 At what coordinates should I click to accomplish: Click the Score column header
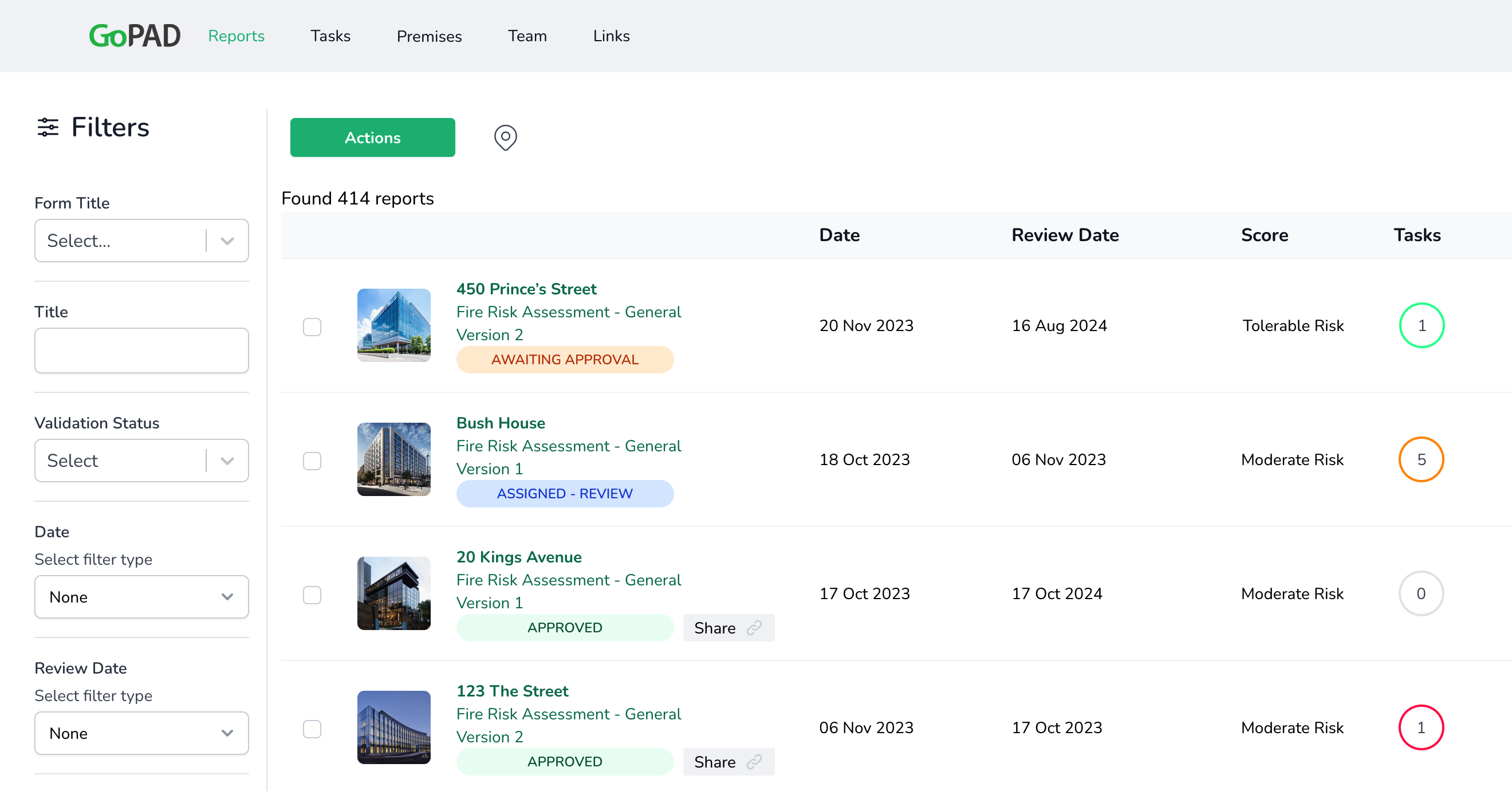point(1265,235)
